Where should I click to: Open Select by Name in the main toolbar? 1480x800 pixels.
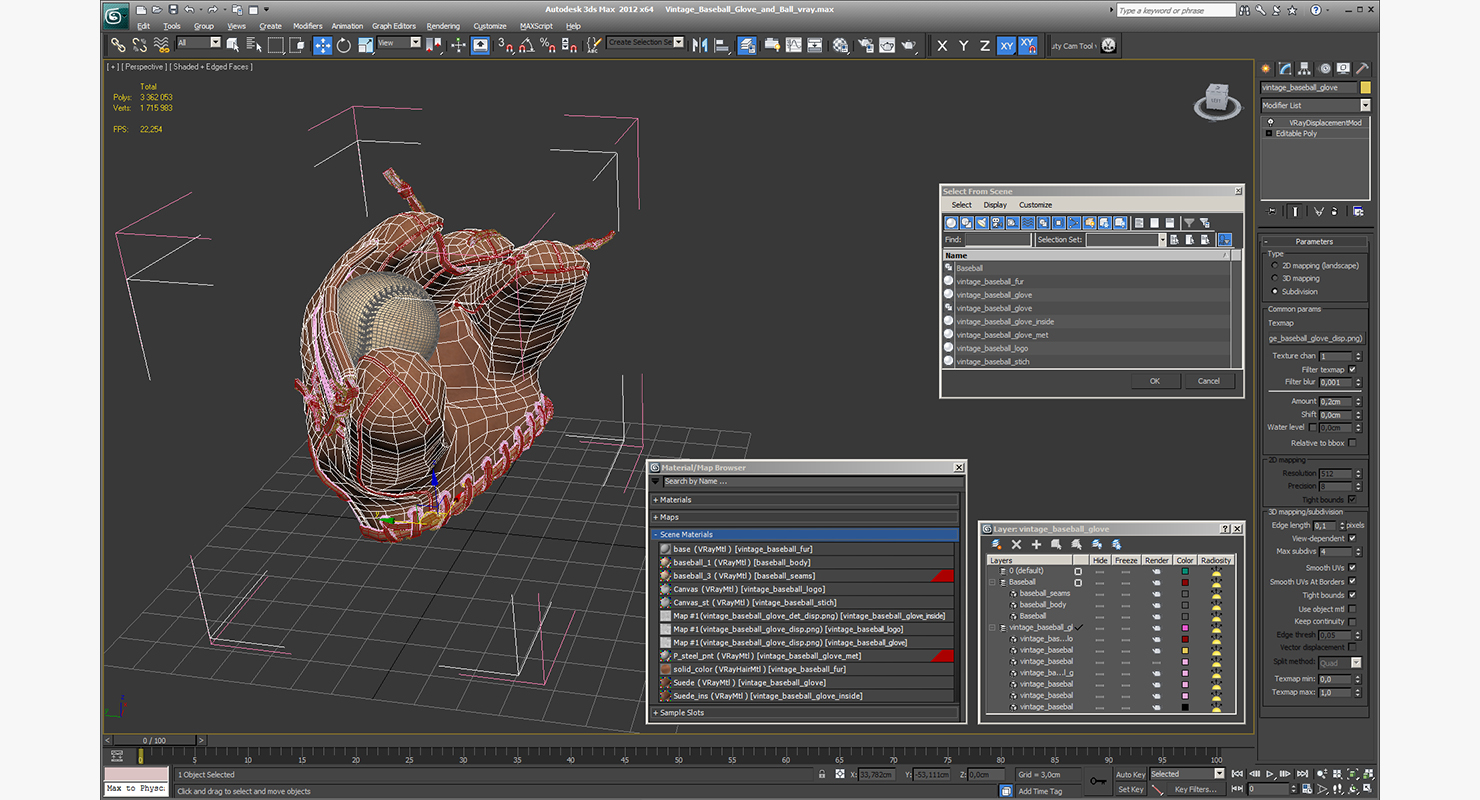coord(253,45)
